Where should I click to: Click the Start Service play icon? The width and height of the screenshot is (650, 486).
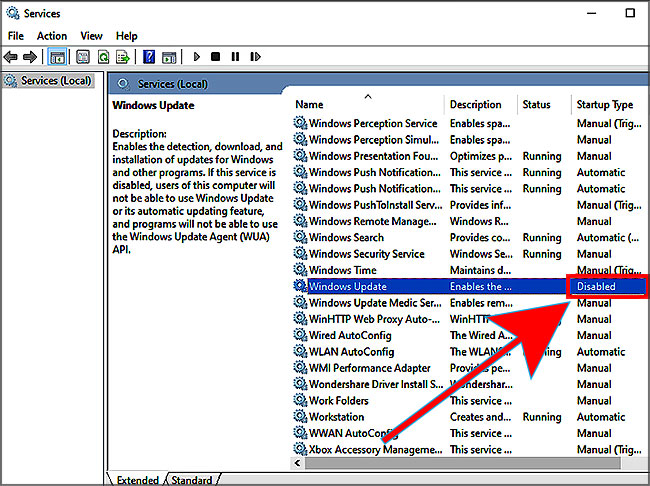(x=196, y=56)
